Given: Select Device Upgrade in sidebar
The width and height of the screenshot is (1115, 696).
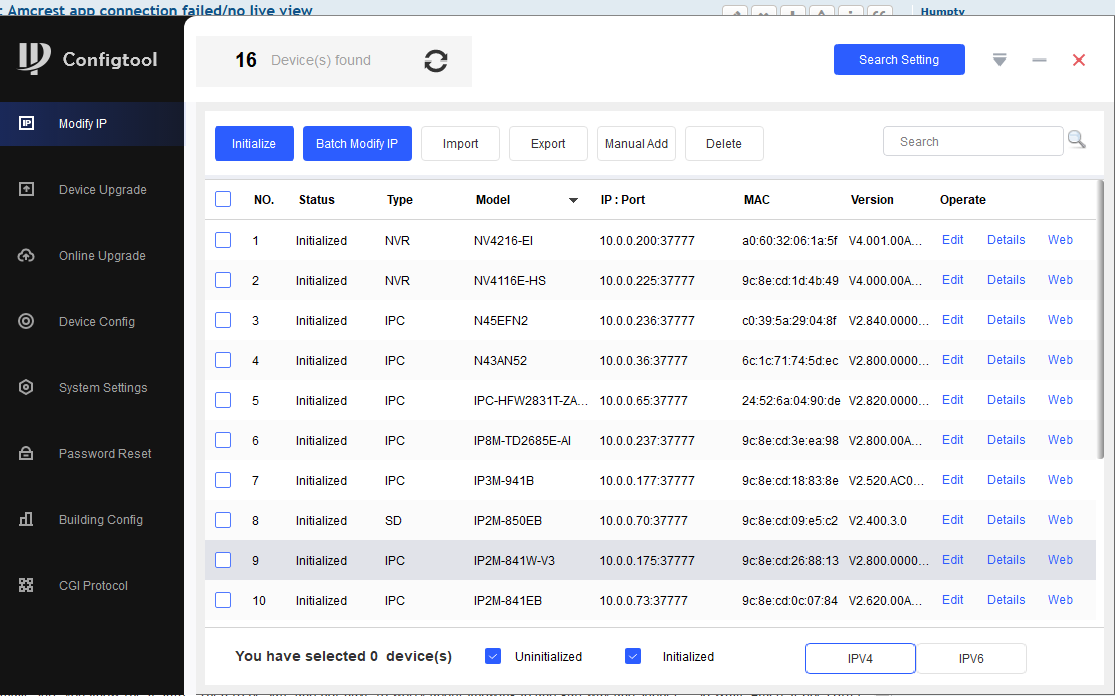Looking at the screenshot, I should tap(102, 190).
